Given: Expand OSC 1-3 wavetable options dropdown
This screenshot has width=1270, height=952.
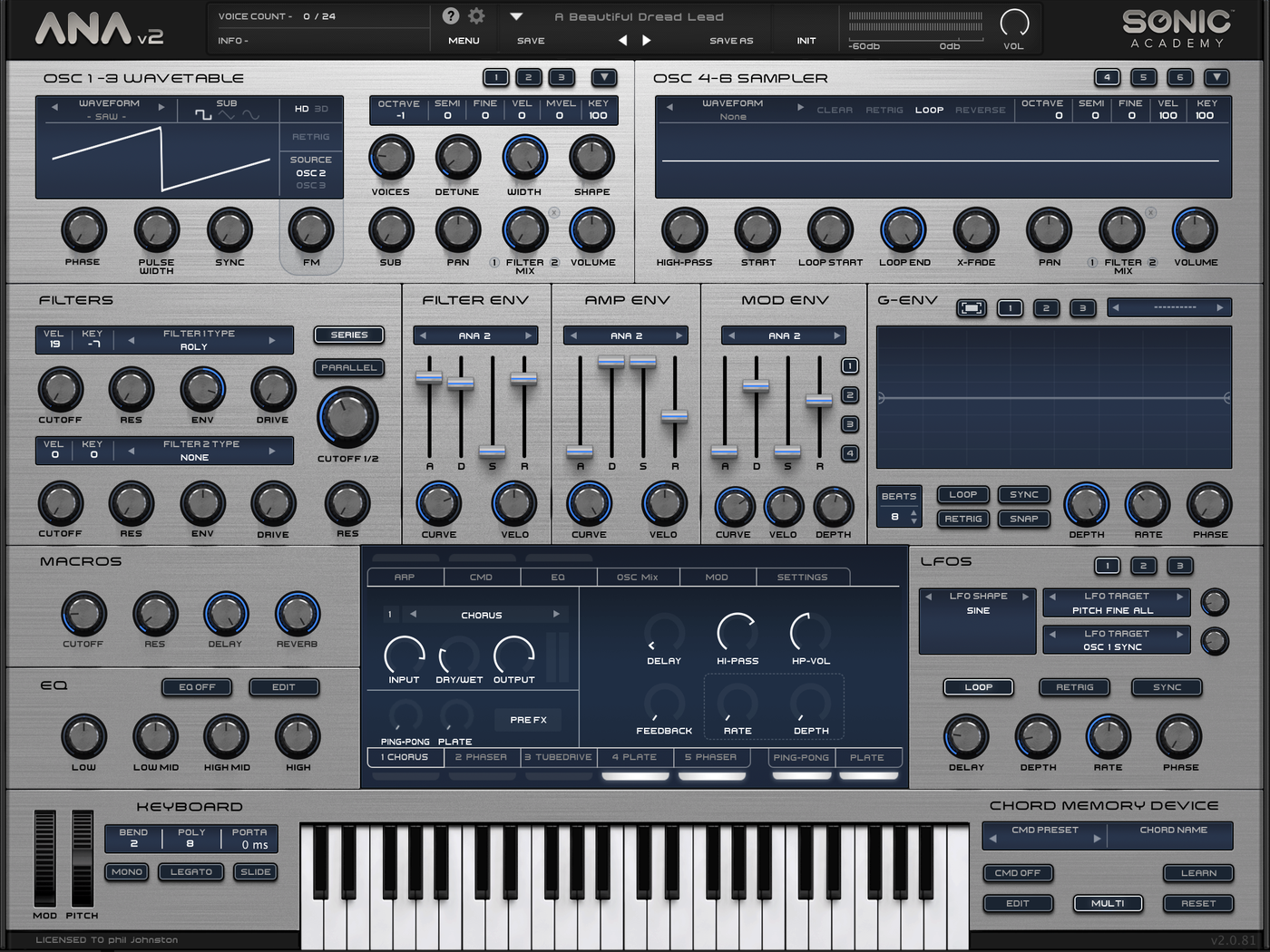Looking at the screenshot, I should click(x=604, y=77).
